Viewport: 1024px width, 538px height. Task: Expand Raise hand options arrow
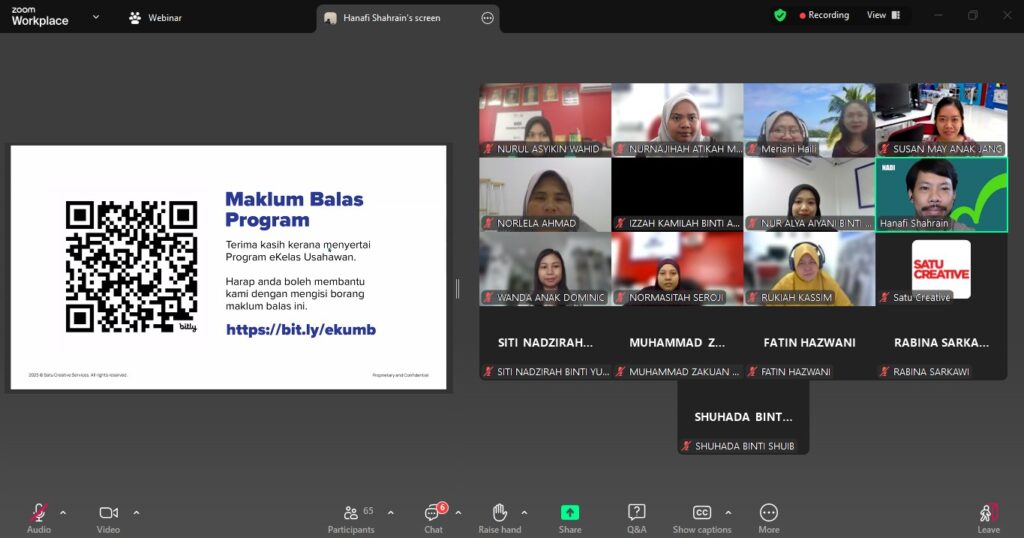(x=524, y=513)
